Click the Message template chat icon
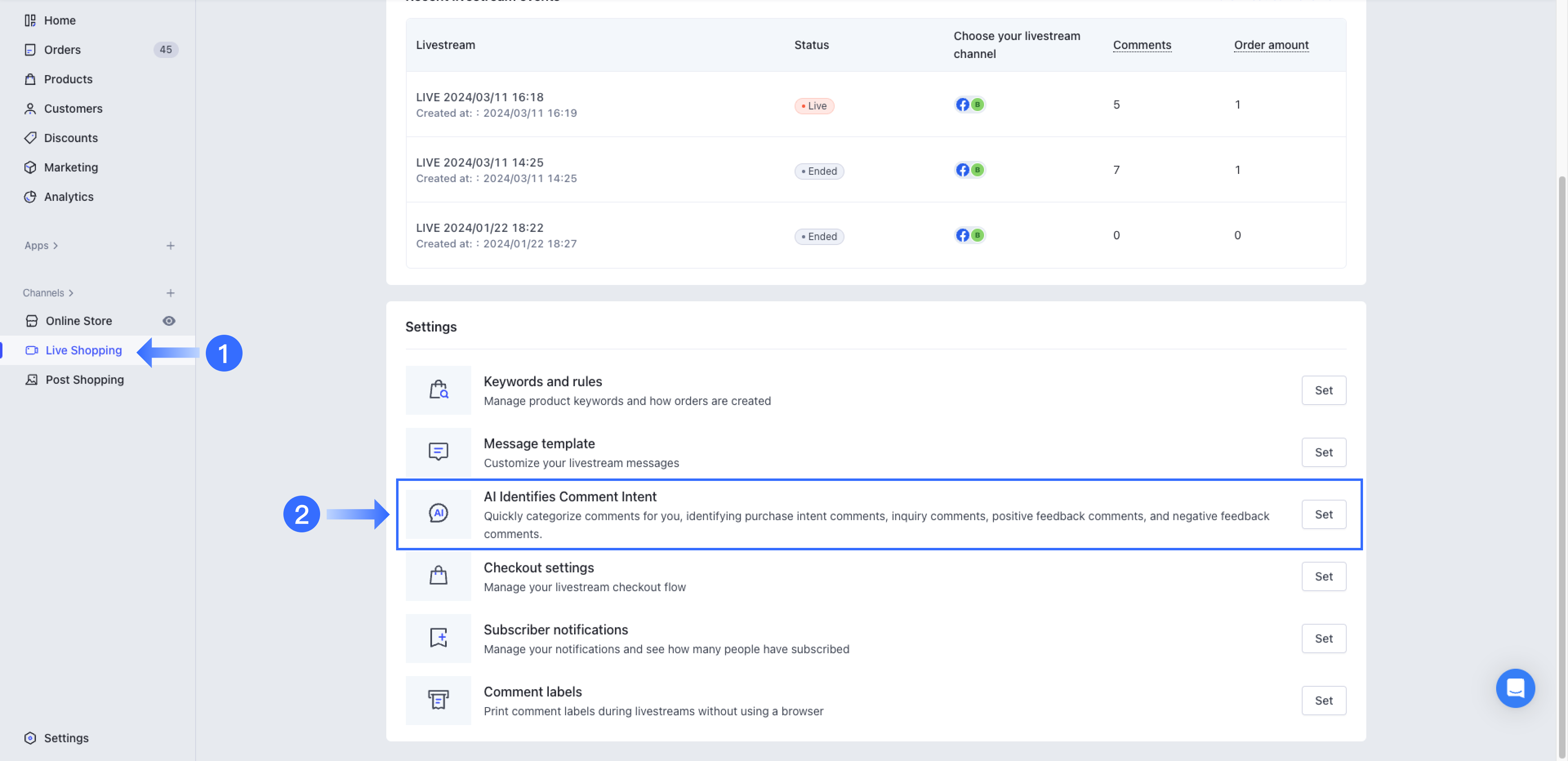The height and width of the screenshot is (761, 1568). [438, 452]
